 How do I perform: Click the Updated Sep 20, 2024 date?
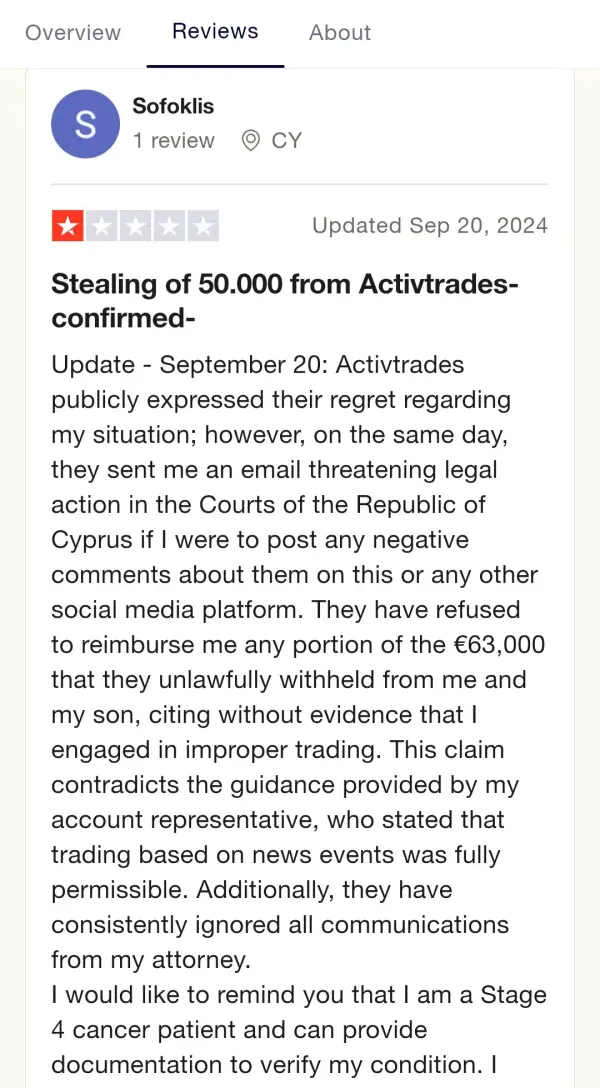429,226
